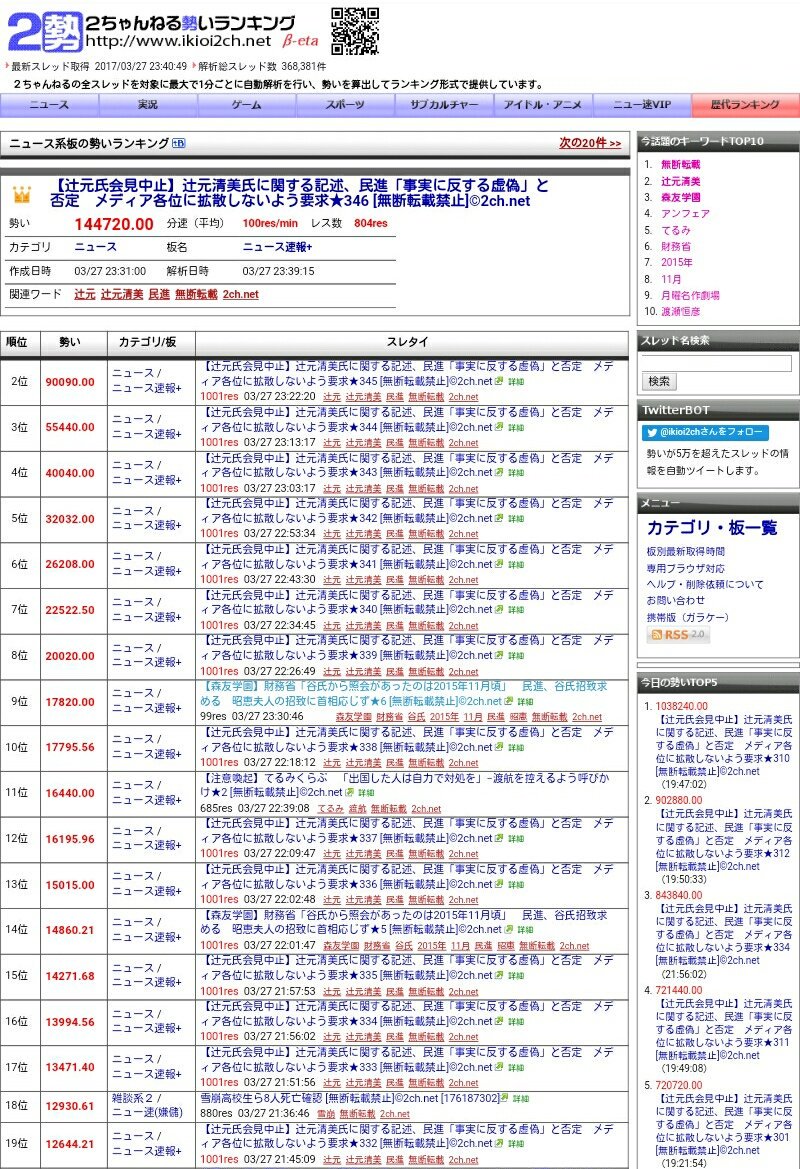The height and width of the screenshot is (1169, 800).
Task: Select keyword 月曜名作劇場 in TOP10 list
Action: point(690,295)
